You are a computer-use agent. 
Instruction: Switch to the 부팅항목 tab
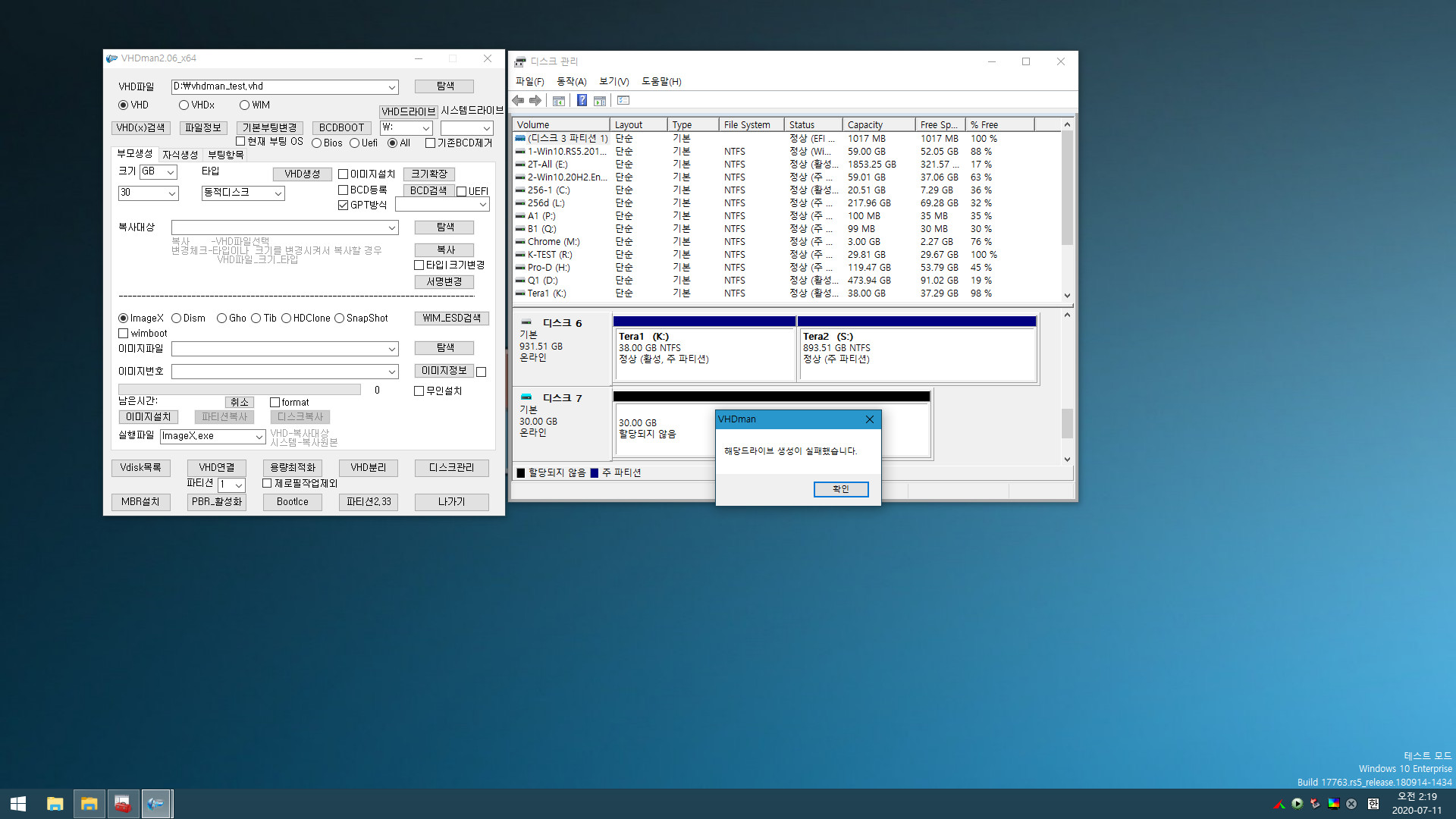pyautogui.click(x=226, y=155)
